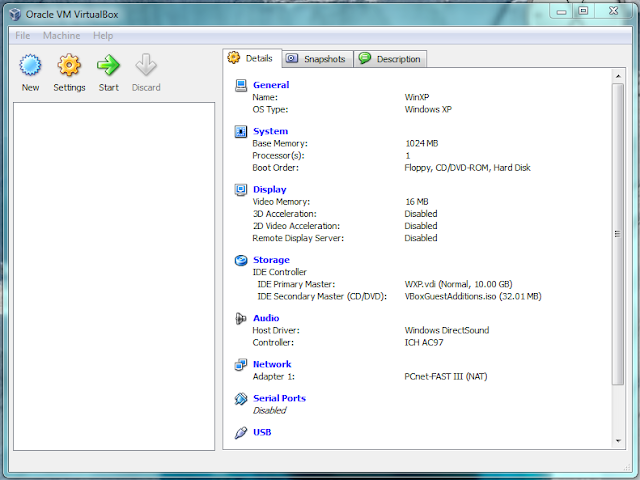Switch to the Details tab
The width and height of the screenshot is (640, 480).
252,58
